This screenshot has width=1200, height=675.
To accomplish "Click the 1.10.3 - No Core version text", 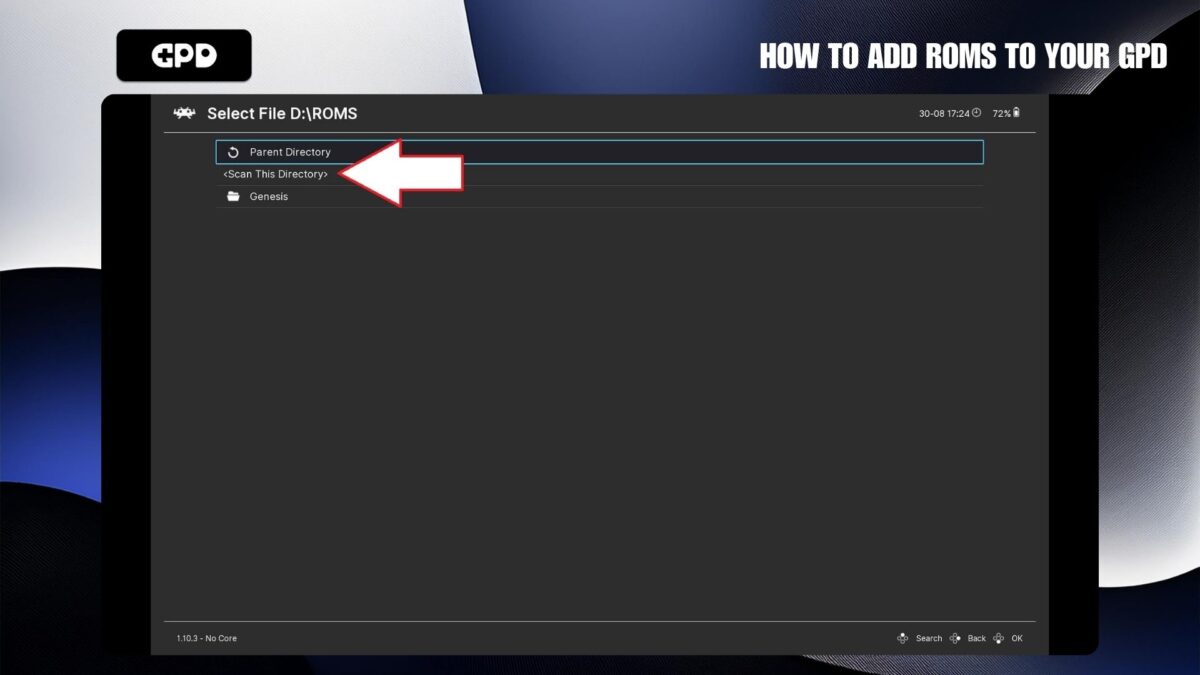I will coord(207,638).
